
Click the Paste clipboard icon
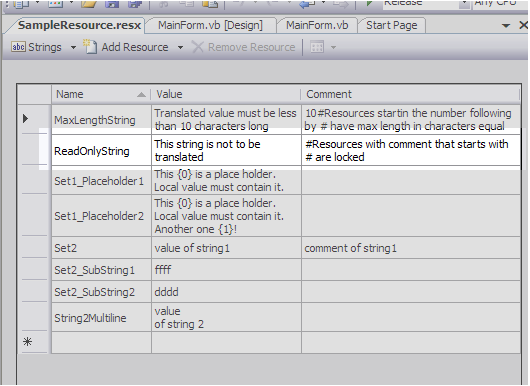(x=210, y=3)
